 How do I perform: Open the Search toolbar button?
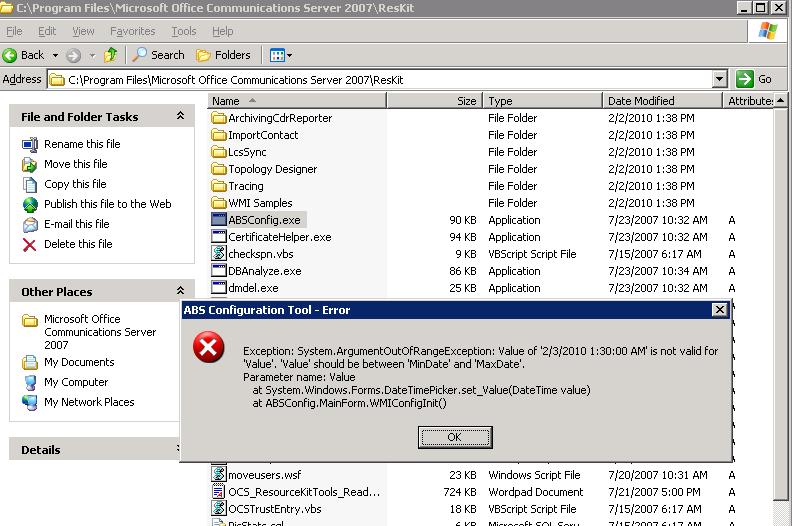[x=158, y=55]
